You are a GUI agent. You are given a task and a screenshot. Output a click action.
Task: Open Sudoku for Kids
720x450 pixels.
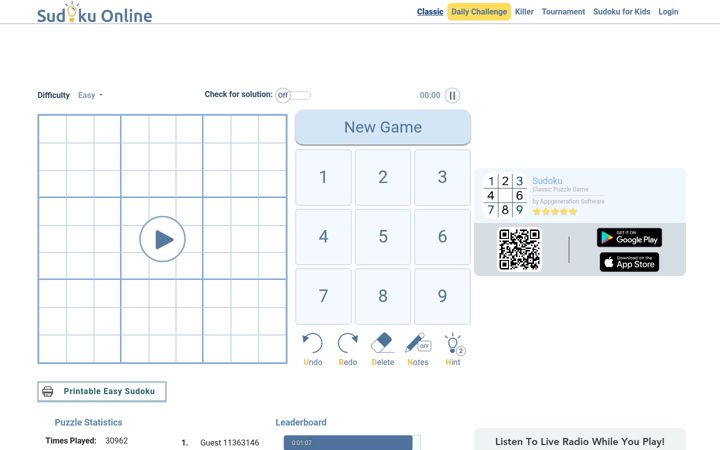pyautogui.click(x=622, y=12)
